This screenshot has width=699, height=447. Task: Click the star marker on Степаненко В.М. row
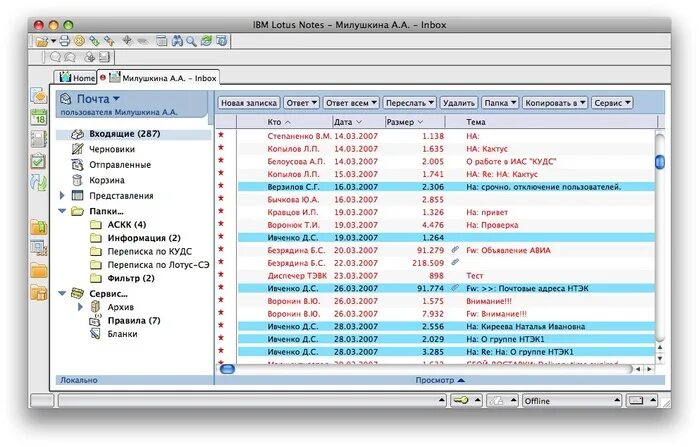pyautogui.click(x=221, y=135)
